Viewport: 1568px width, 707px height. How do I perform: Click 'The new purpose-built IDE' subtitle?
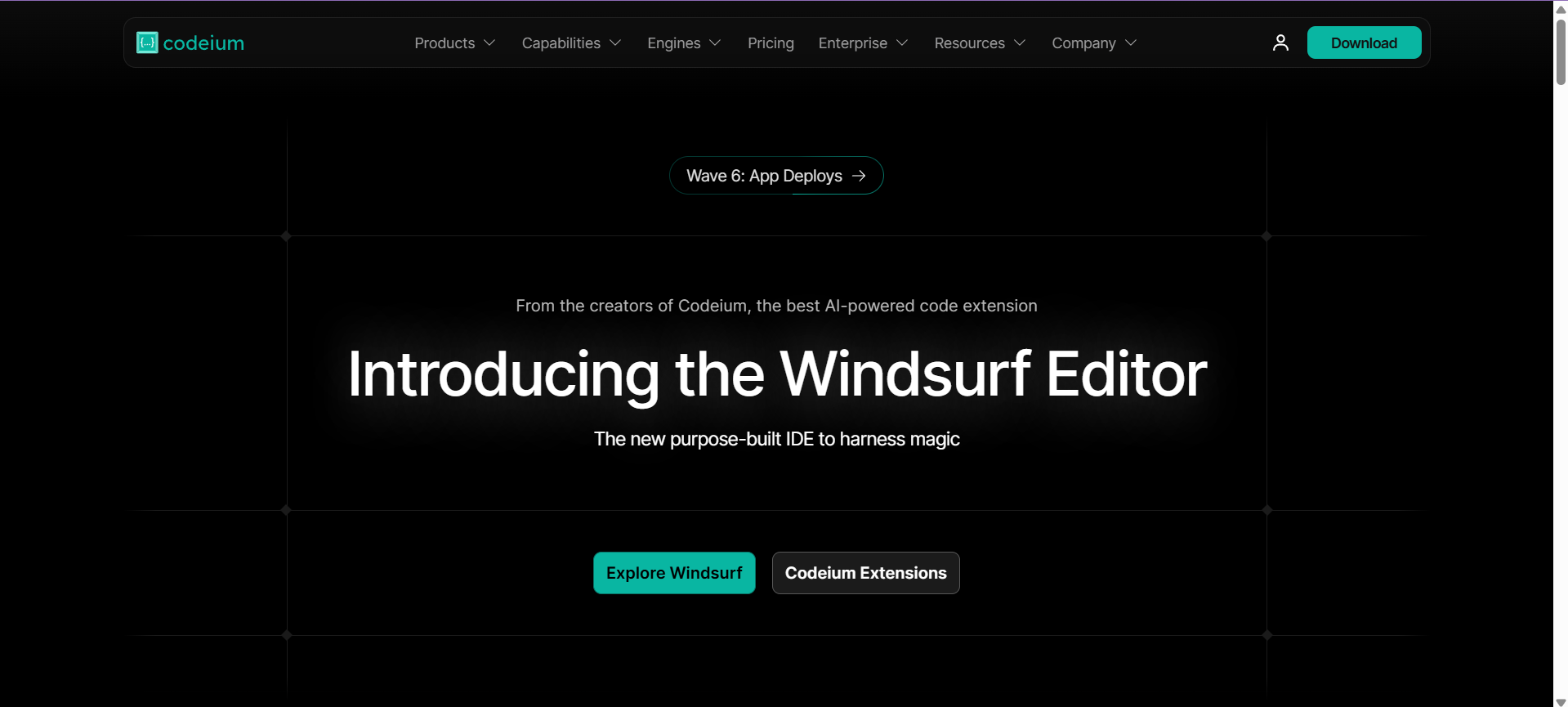[x=776, y=439]
